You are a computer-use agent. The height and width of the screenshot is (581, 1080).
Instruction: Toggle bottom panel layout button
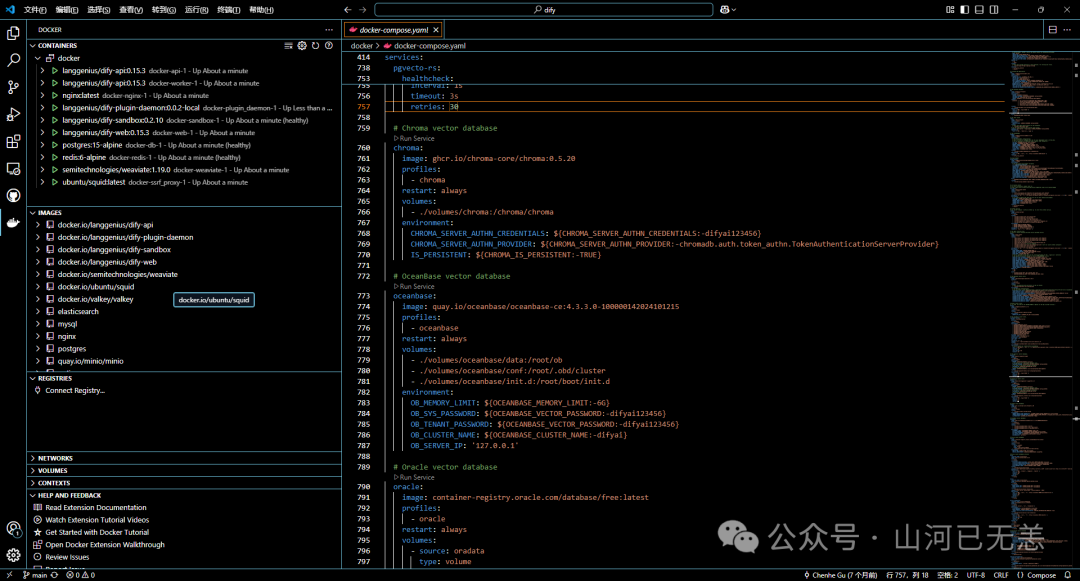(x=979, y=10)
